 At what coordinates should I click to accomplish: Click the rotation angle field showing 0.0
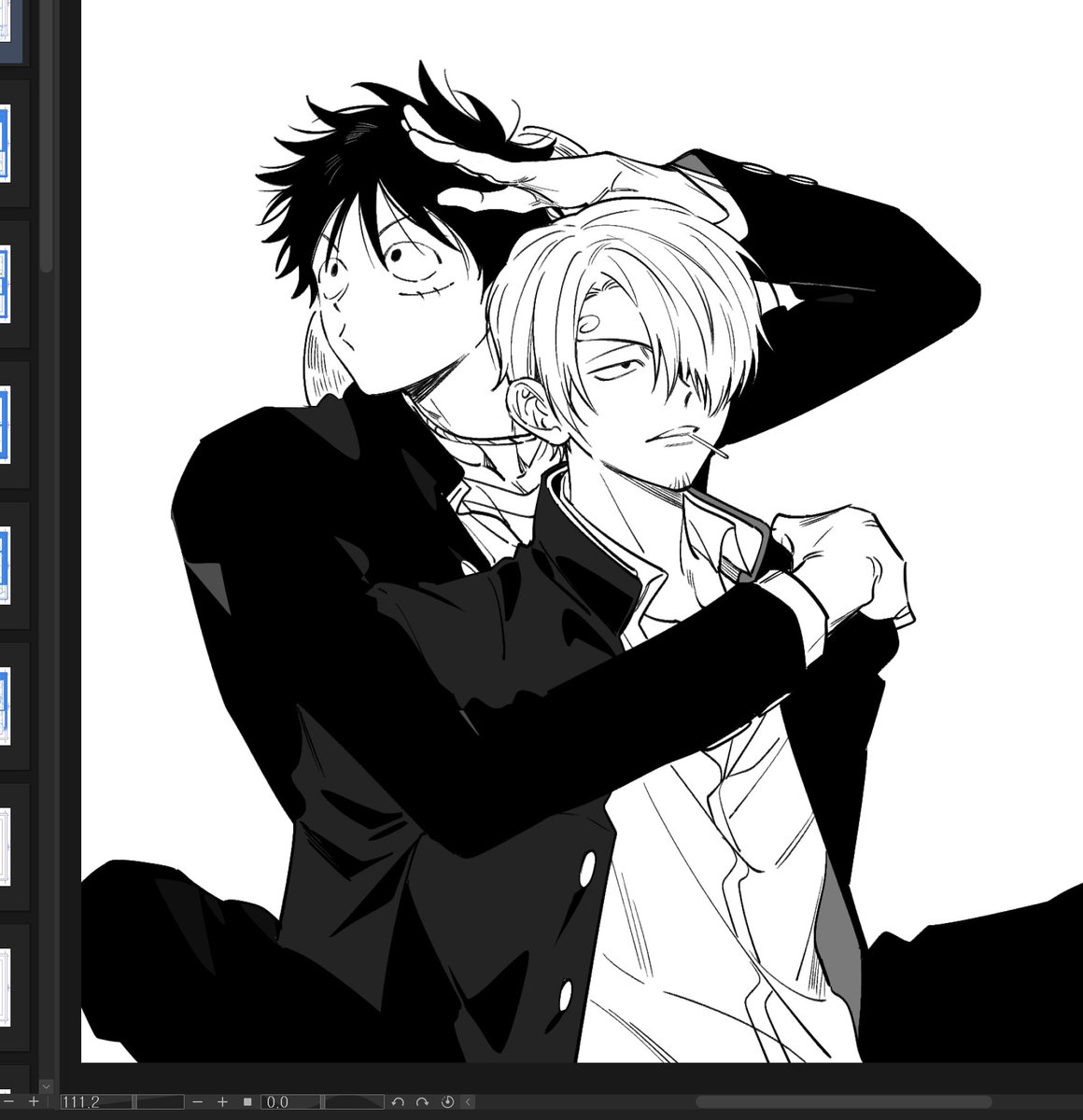(290, 1102)
